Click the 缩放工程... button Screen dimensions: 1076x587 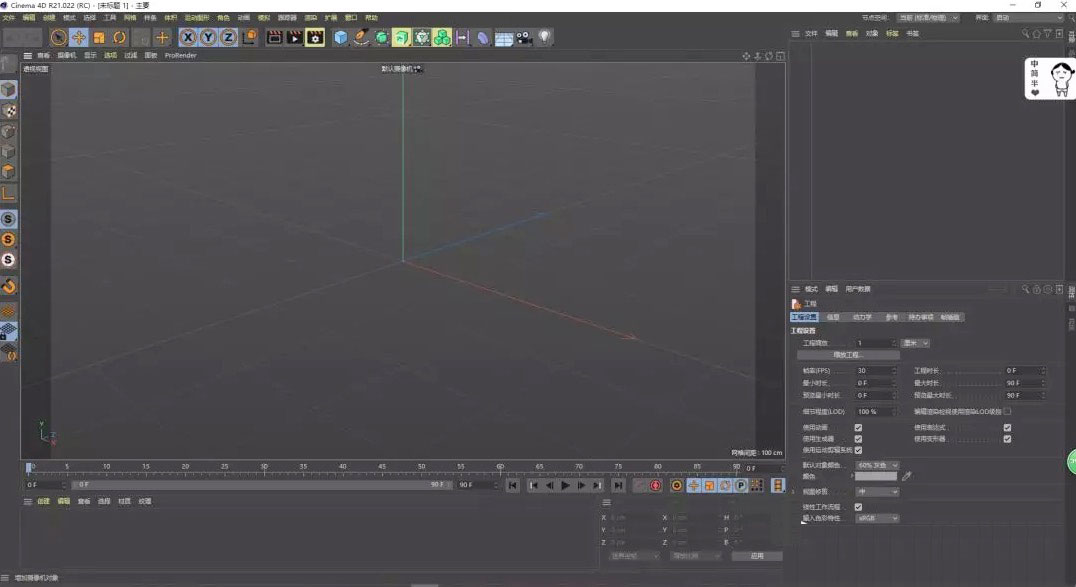coord(848,355)
